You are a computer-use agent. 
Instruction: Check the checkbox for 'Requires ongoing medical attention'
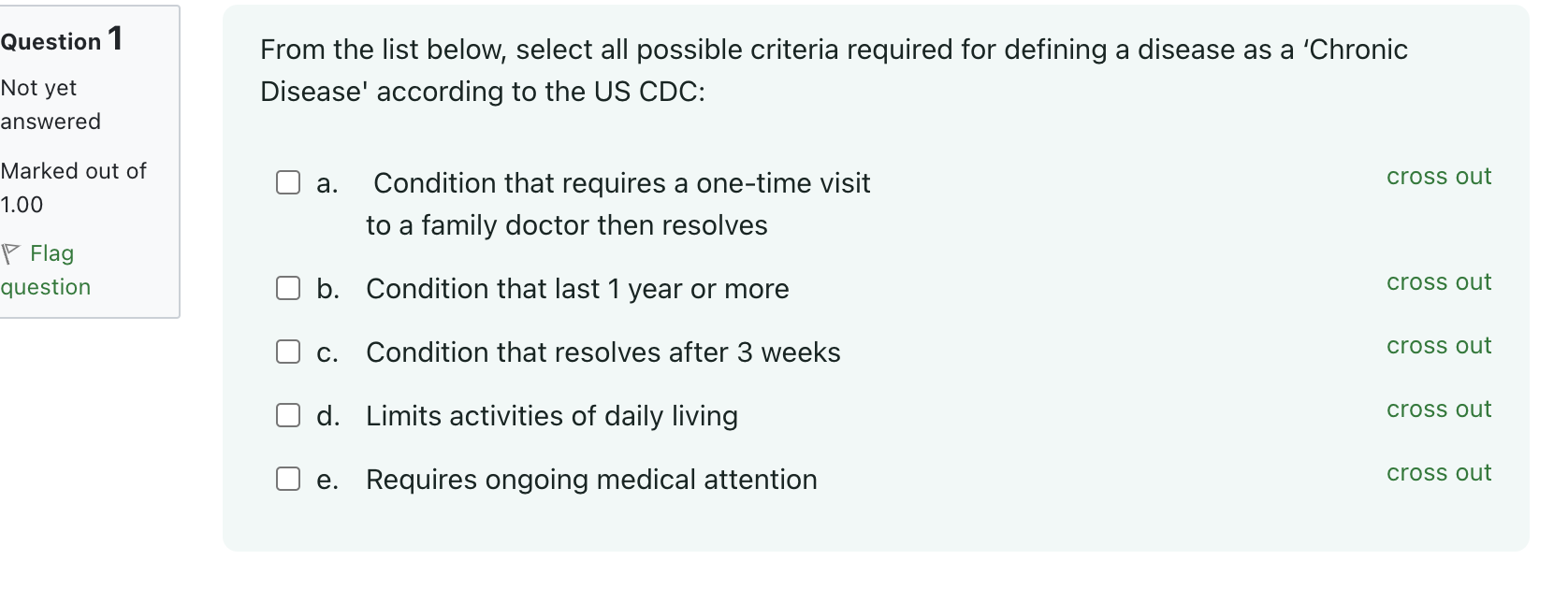point(287,479)
